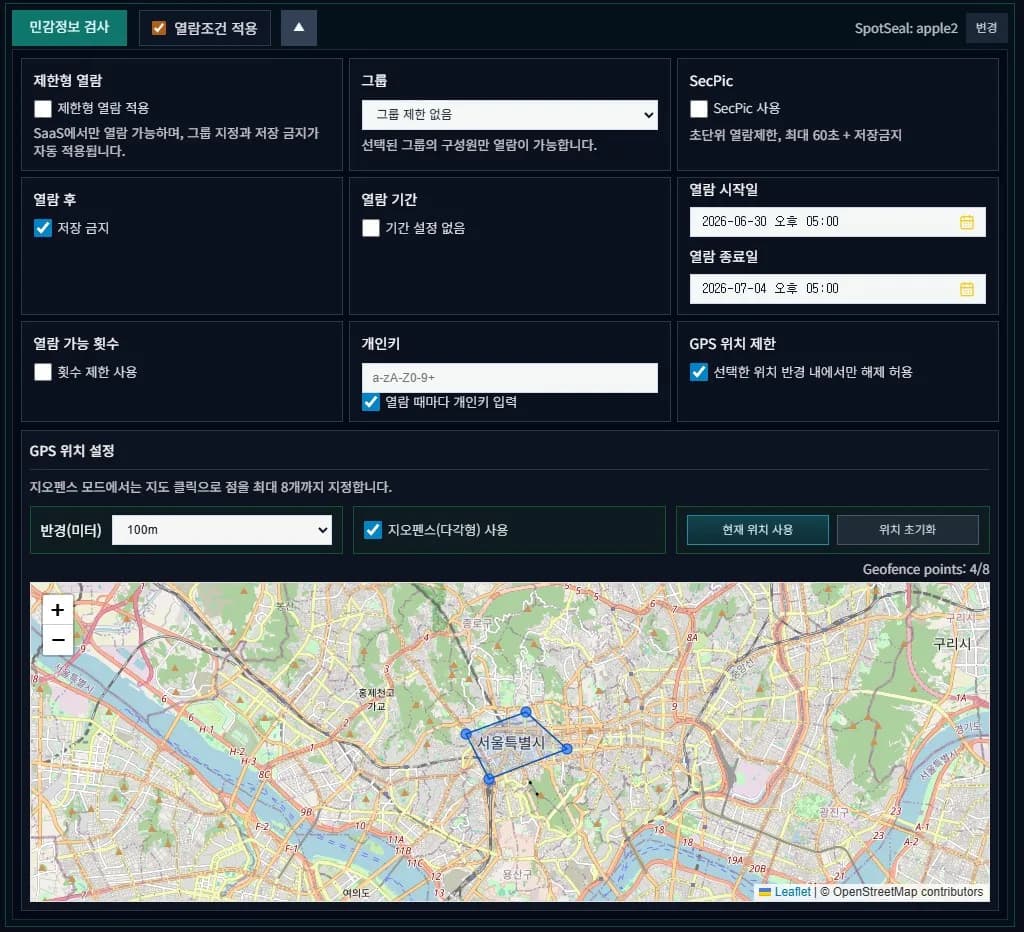Click the 변경 button next to SpotSeal
Screen dimensions: 1024x932
(x=986, y=28)
